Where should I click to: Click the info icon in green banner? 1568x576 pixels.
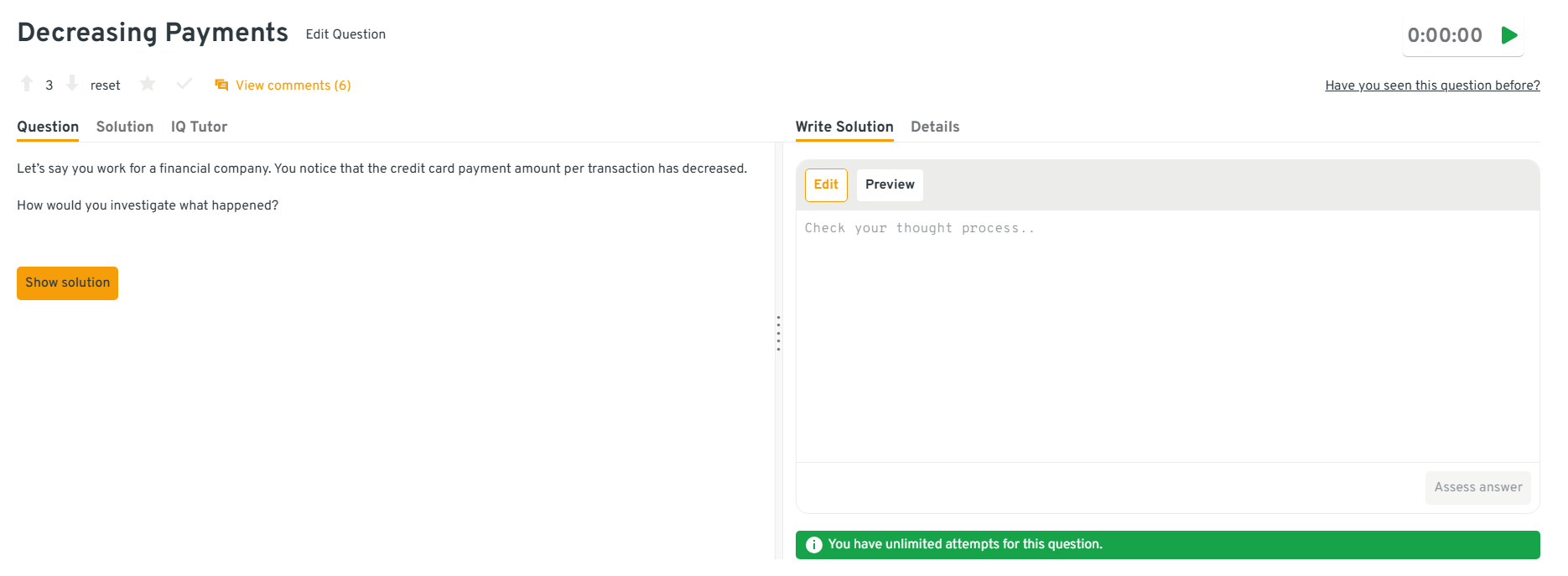click(813, 545)
